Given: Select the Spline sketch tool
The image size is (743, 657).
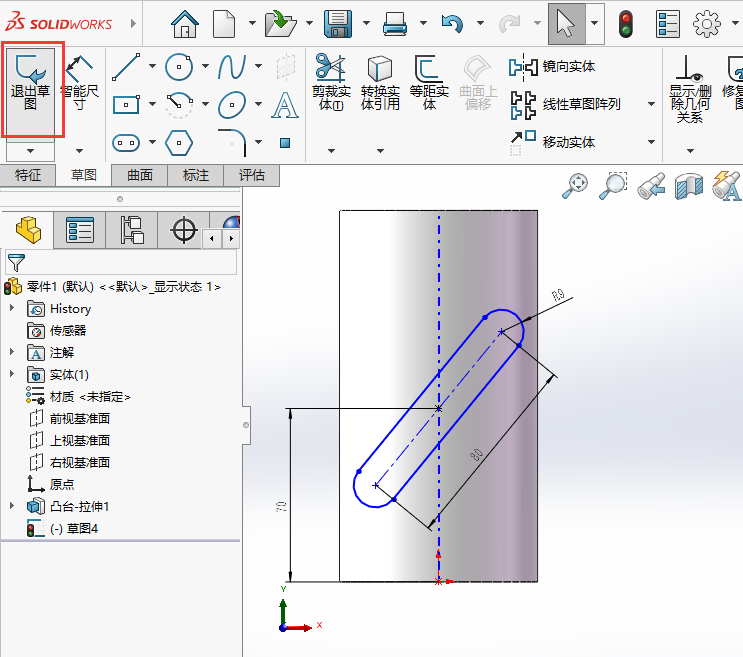Looking at the screenshot, I should [232, 67].
